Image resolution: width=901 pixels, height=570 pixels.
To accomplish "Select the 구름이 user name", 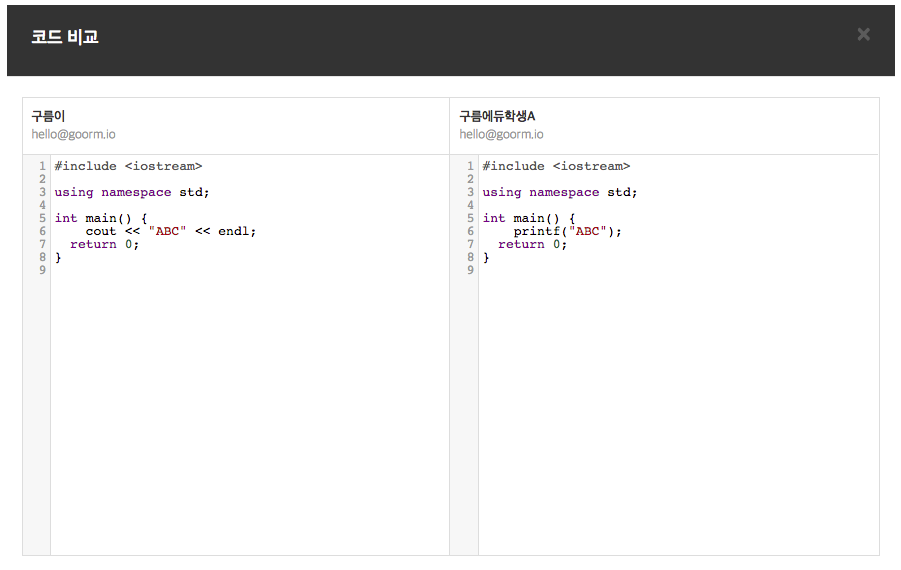I will (x=48, y=116).
